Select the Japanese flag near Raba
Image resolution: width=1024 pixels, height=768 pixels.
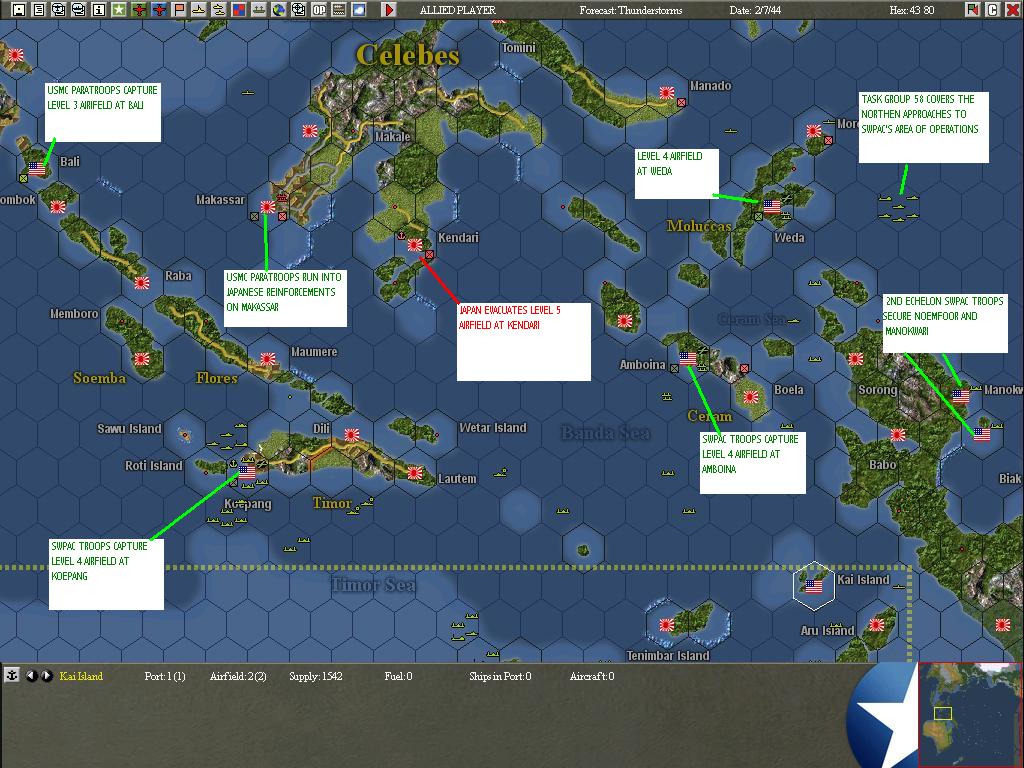tap(142, 283)
